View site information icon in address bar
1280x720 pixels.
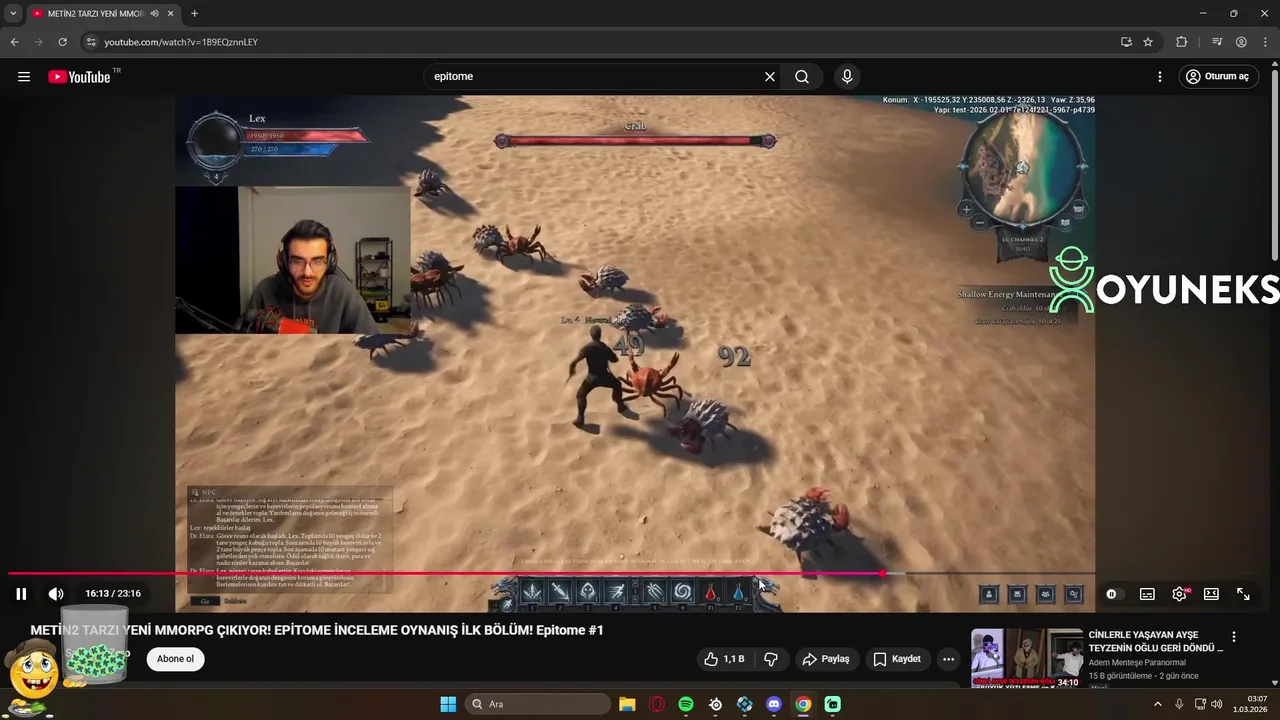click(91, 42)
